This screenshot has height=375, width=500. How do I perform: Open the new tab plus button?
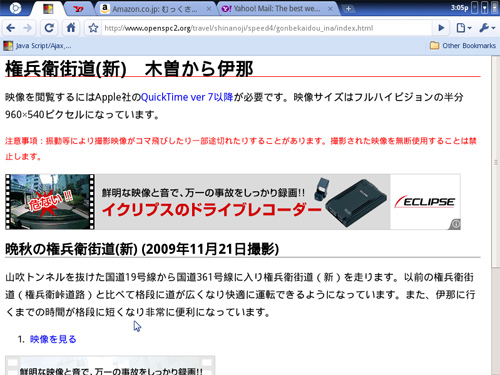tap(348, 9)
